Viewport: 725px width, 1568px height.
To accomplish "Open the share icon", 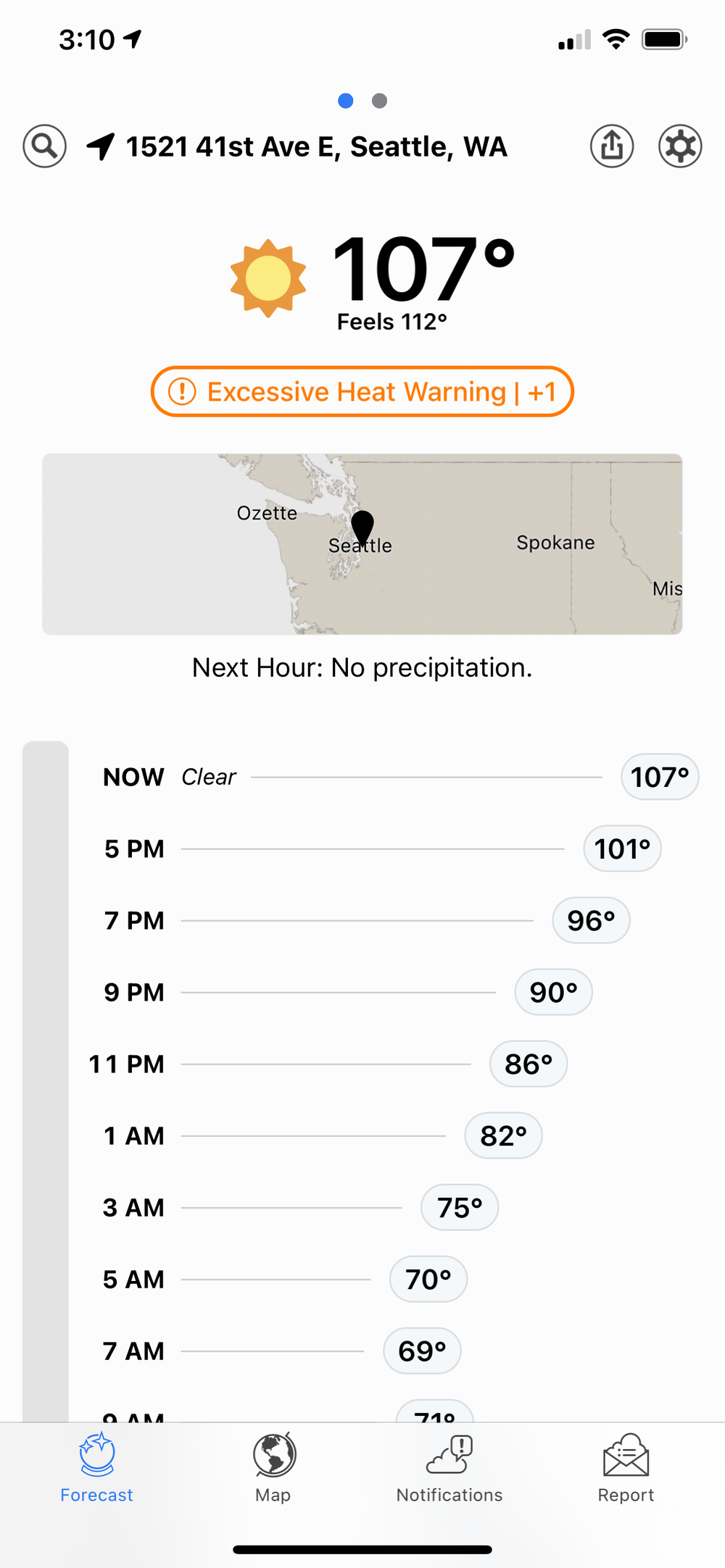I will [x=612, y=146].
